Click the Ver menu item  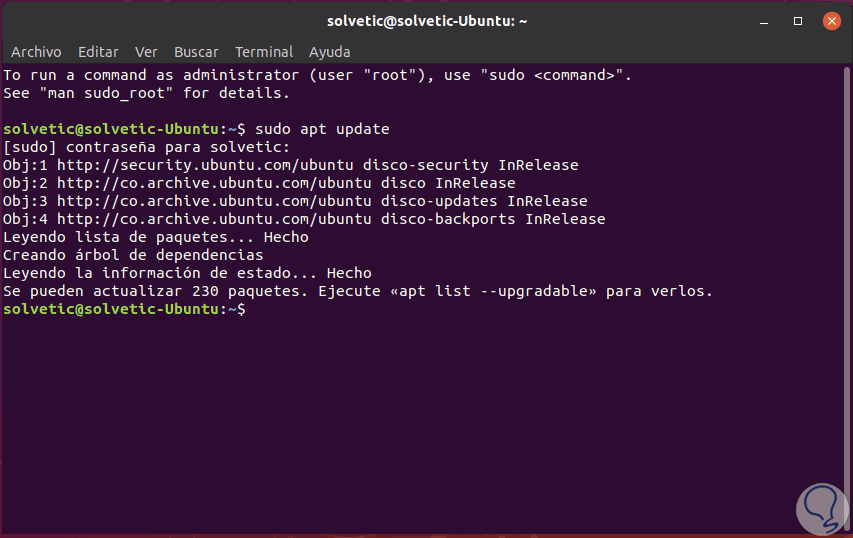click(146, 52)
